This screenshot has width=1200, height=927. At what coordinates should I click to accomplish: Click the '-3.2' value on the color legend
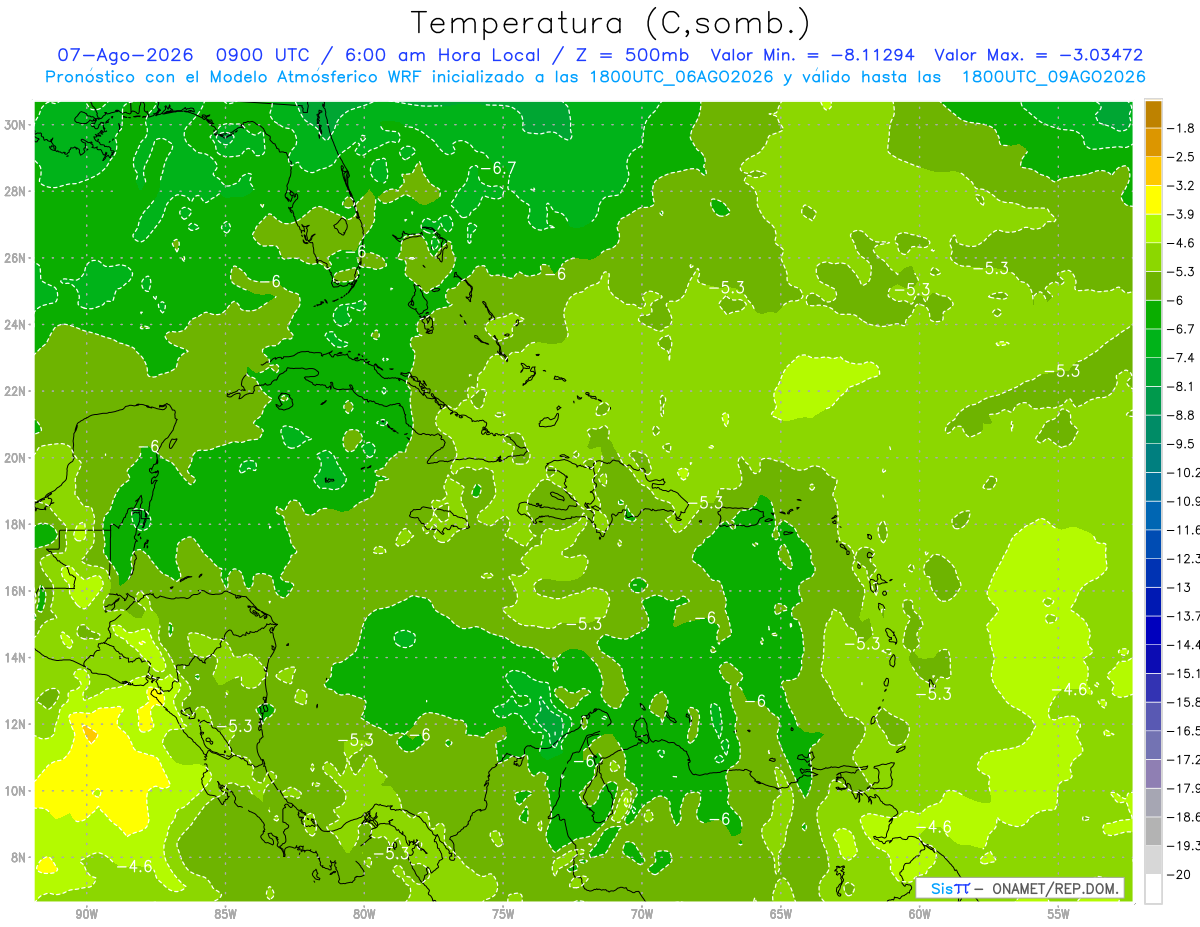pos(1181,186)
